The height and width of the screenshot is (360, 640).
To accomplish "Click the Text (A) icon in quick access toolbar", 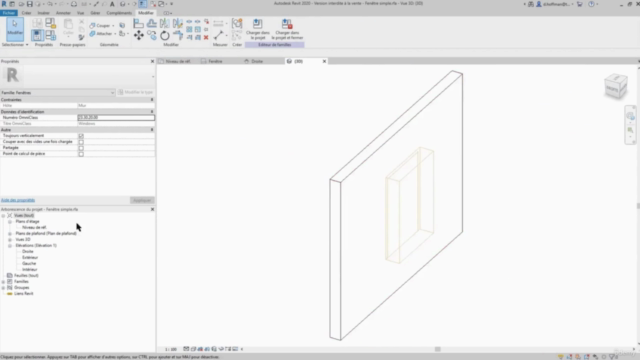I will [112, 4].
